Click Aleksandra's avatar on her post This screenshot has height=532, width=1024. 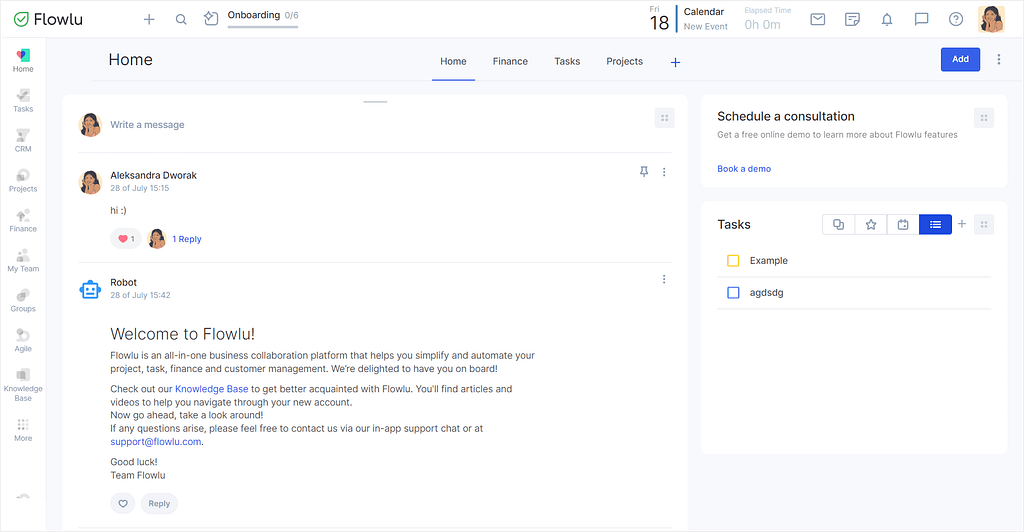90,182
